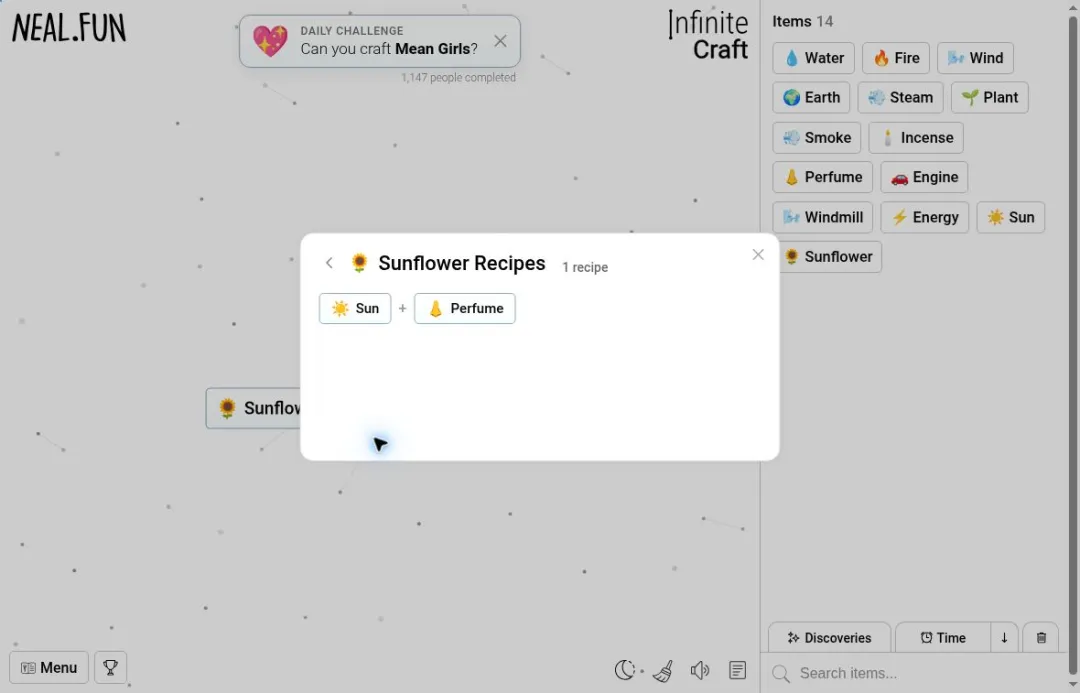The width and height of the screenshot is (1080, 693).
Task: Pick the Steam item
Action: coord(900,97)
